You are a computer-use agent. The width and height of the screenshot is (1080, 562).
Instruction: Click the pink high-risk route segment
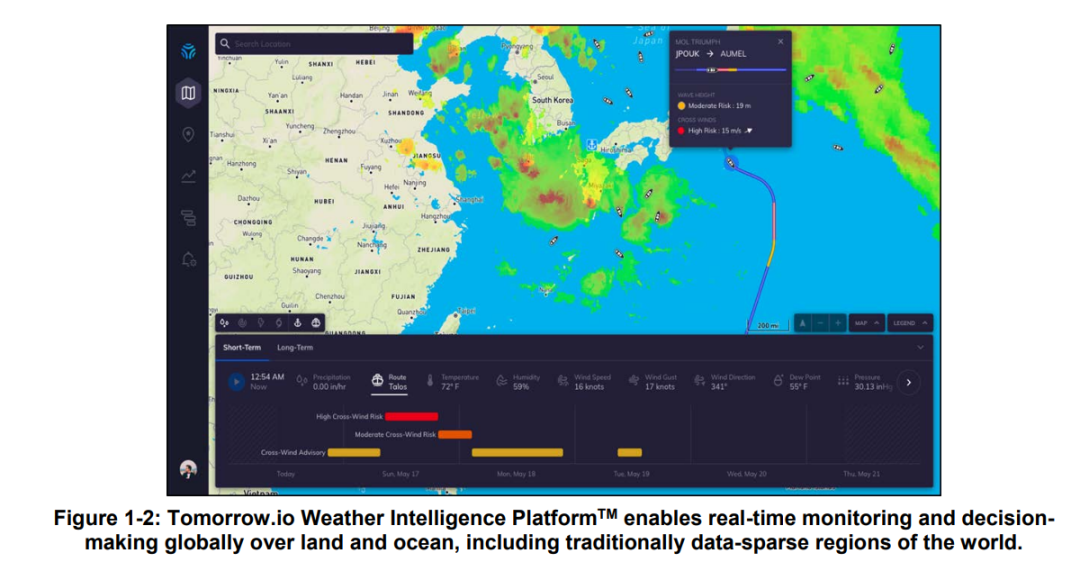[x=774, y=220]
